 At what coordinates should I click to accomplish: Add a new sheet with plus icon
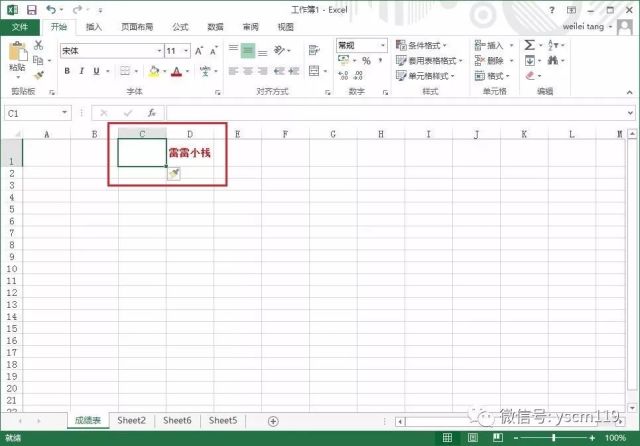(x=273, y=421)
